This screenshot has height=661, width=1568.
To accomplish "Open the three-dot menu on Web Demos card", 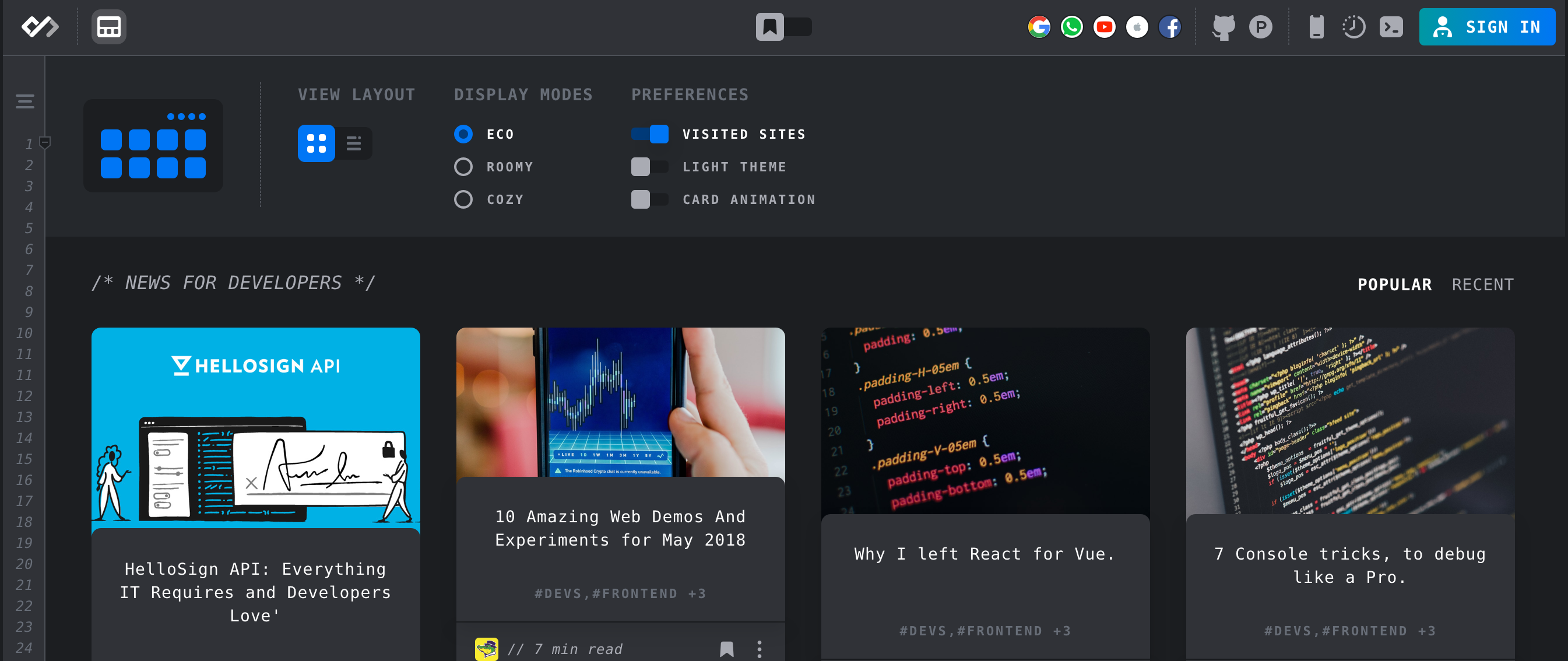I will click(x=759, y=649).
